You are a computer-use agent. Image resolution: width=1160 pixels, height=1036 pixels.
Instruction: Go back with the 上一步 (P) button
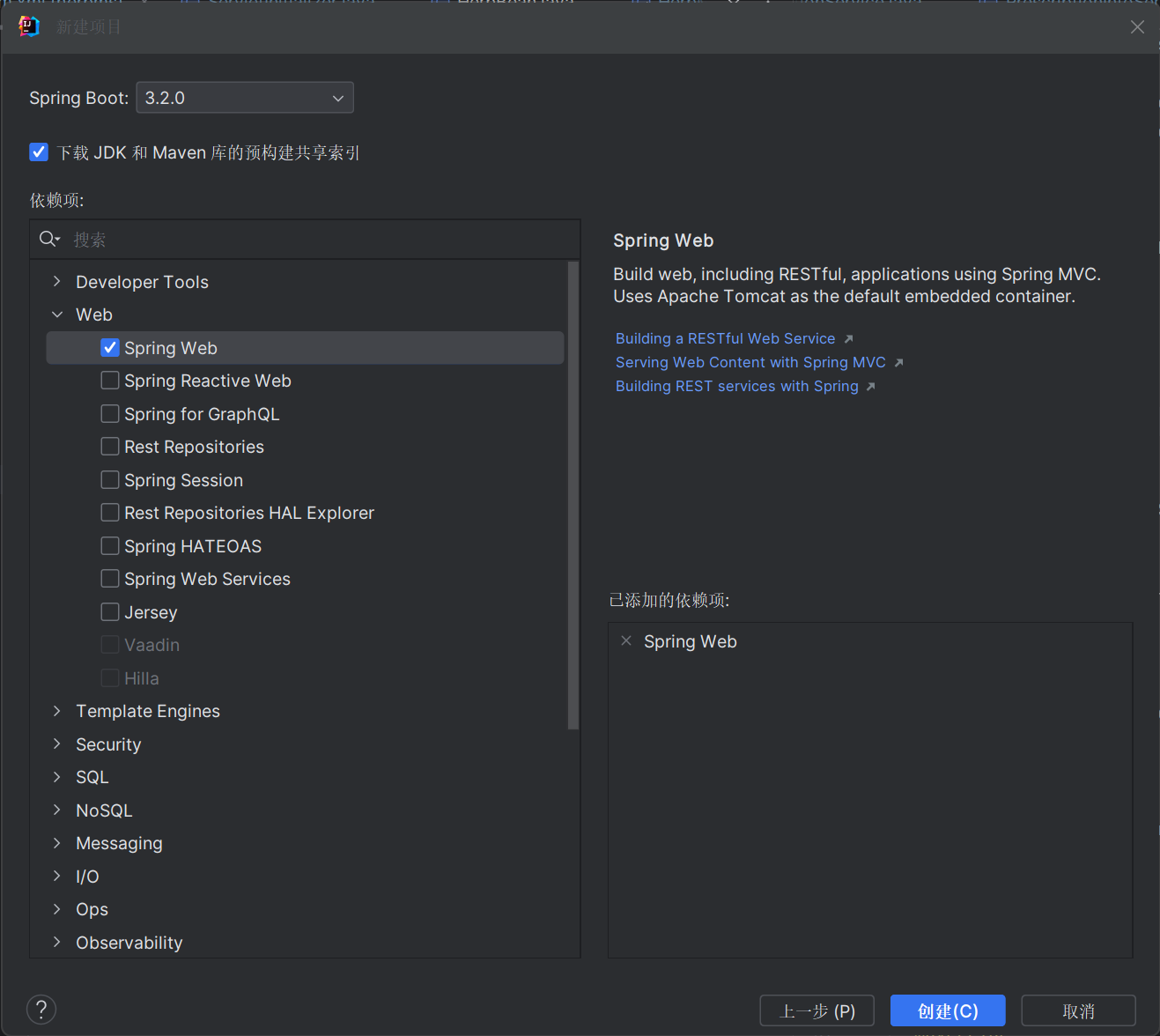(x=817, y=1010)
